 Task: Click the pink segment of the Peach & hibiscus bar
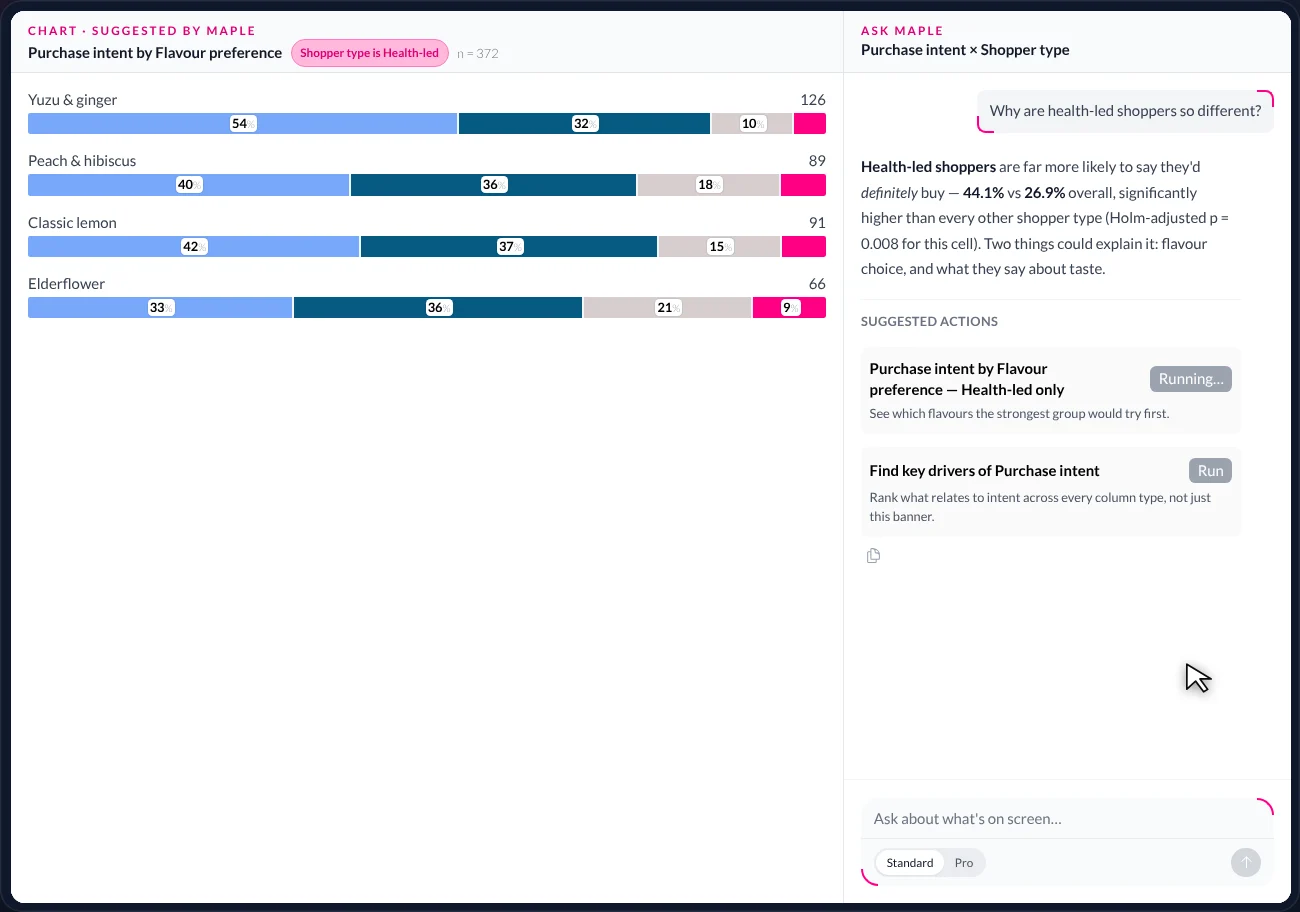tap(803, 185)
